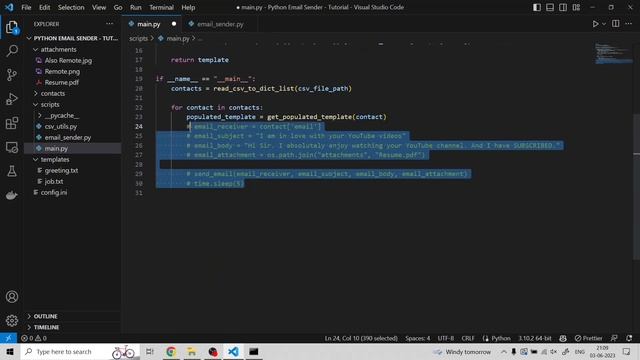Open the Docker whale view
Image resolution: width=640 pixels, height=360 pixels.
pos(12,195)
